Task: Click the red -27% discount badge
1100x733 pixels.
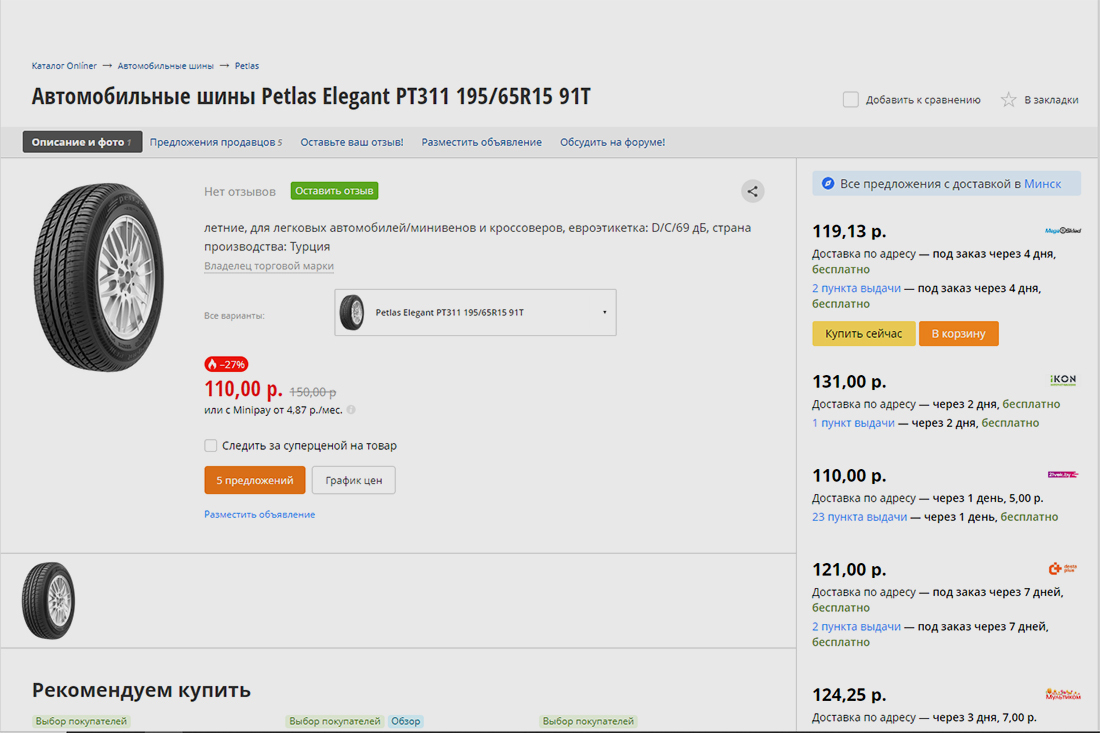Action: (226, 364)
